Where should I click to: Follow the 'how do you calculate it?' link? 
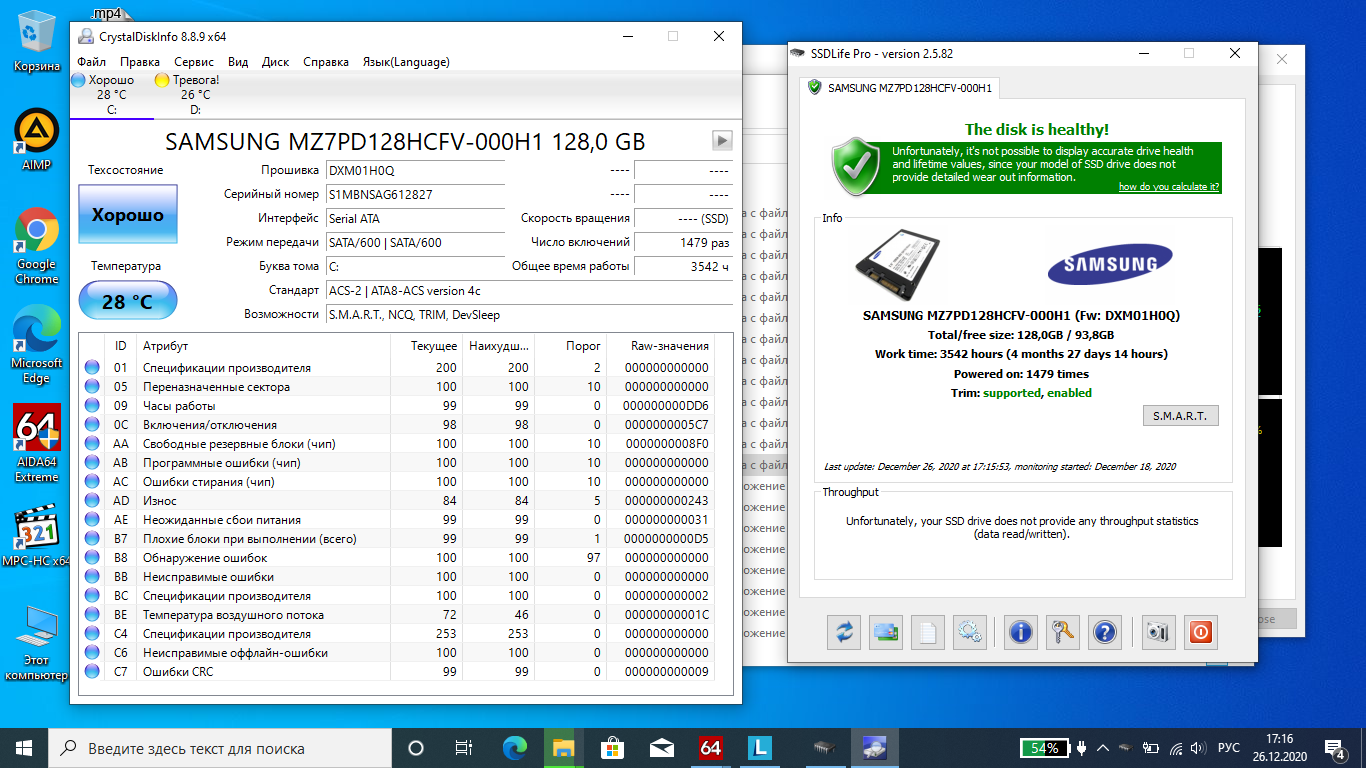[x=1168, y=187]
